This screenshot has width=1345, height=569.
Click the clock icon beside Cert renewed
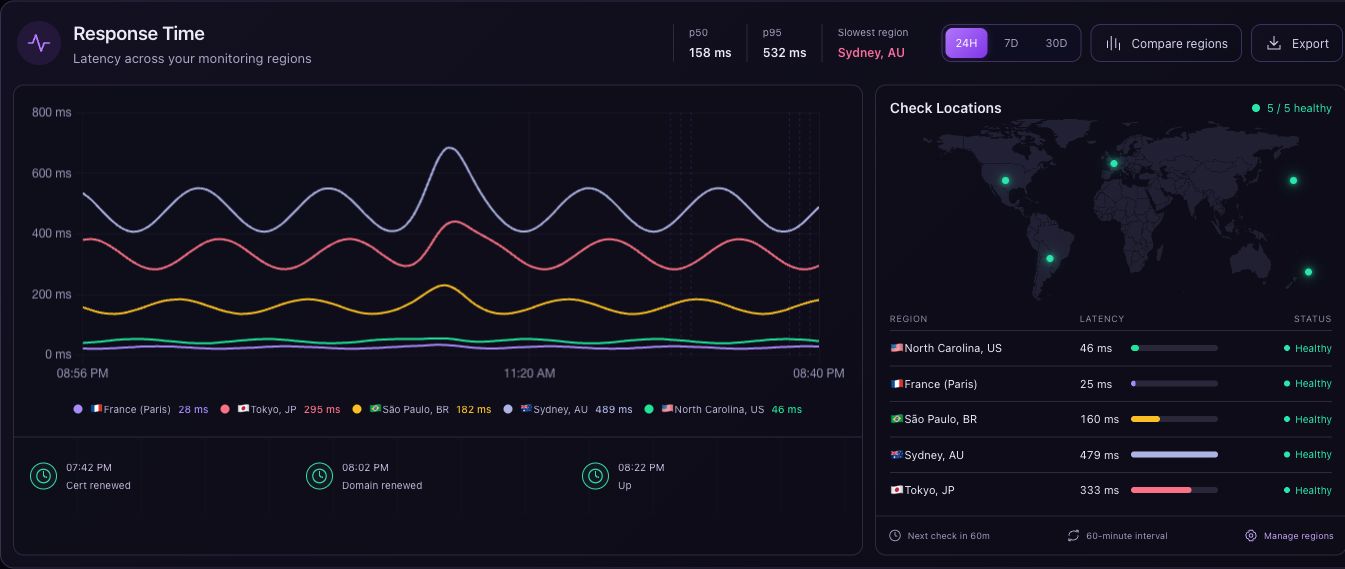[x=43, y=476]
